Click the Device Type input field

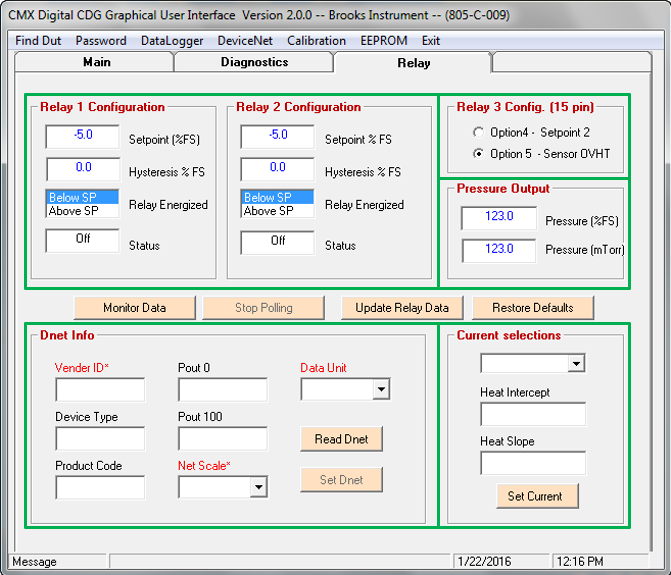pyautogui.click(x=100, y=438)
